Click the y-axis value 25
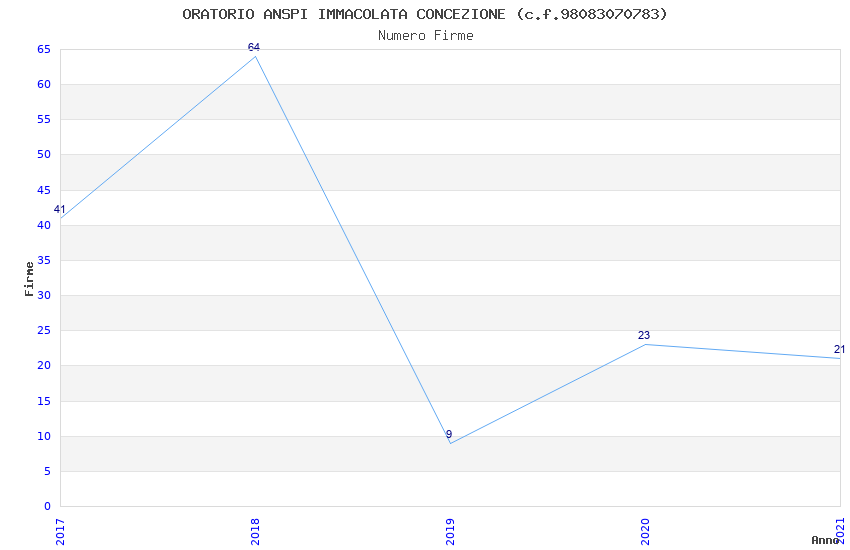The height and width of the screenshot is (550, 850). (44, 330)
